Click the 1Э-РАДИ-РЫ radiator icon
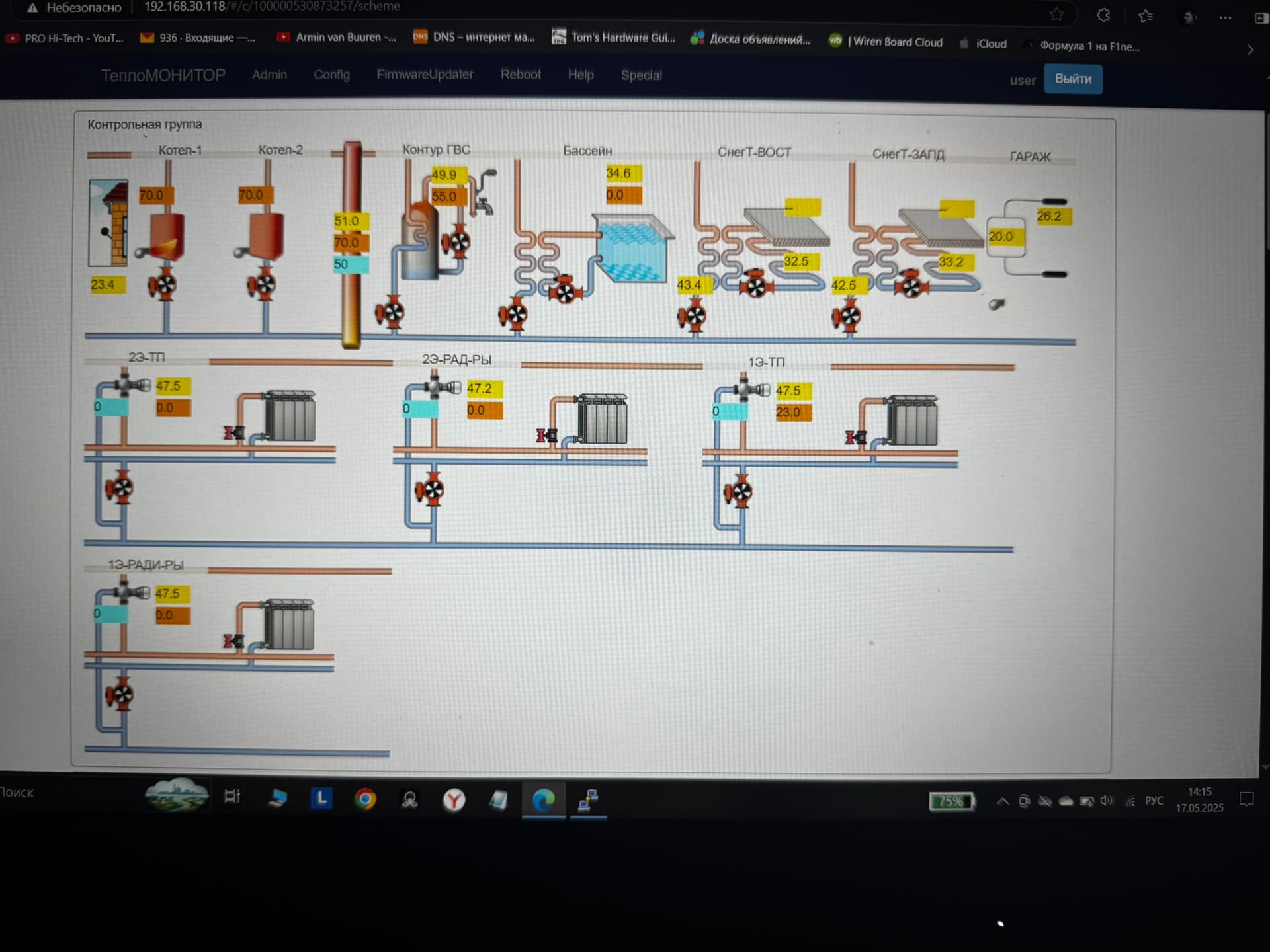 (x=288, y=625)
